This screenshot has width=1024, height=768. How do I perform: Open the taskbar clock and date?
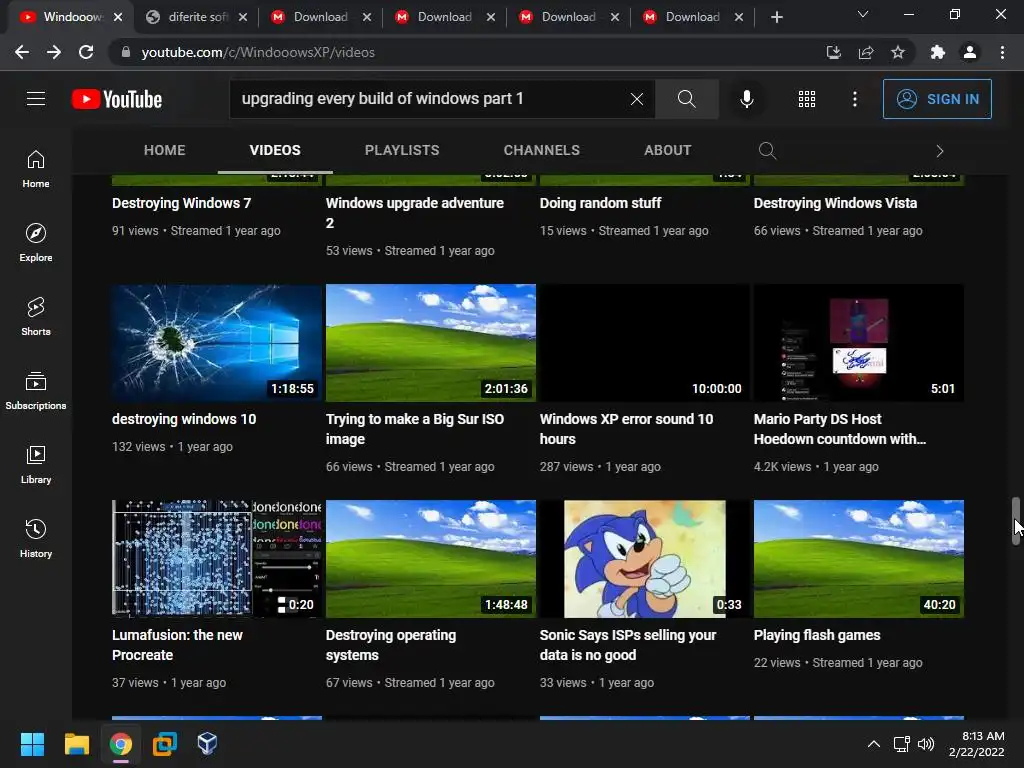(x=976, y=744)
